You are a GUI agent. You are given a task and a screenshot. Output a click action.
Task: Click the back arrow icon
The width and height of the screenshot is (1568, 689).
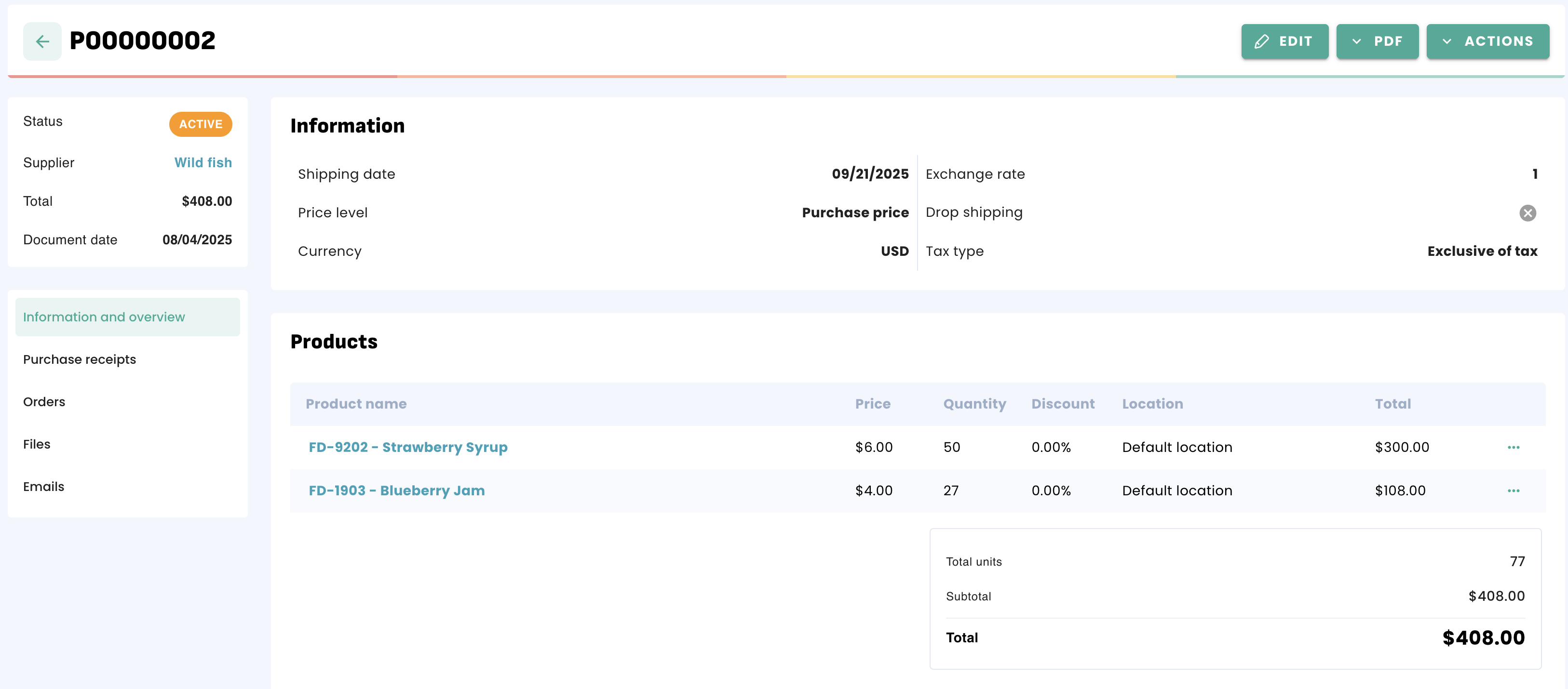click(42, 41)
